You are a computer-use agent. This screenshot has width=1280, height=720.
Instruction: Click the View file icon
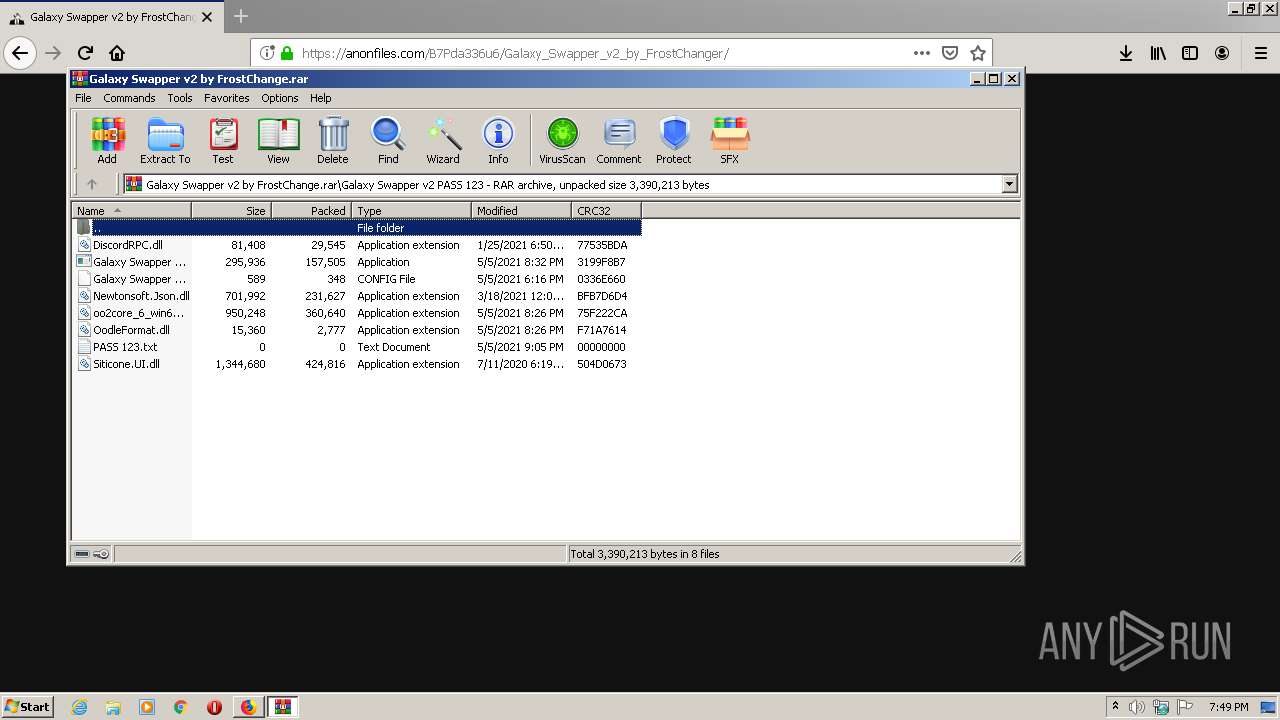tap(278, 140)
